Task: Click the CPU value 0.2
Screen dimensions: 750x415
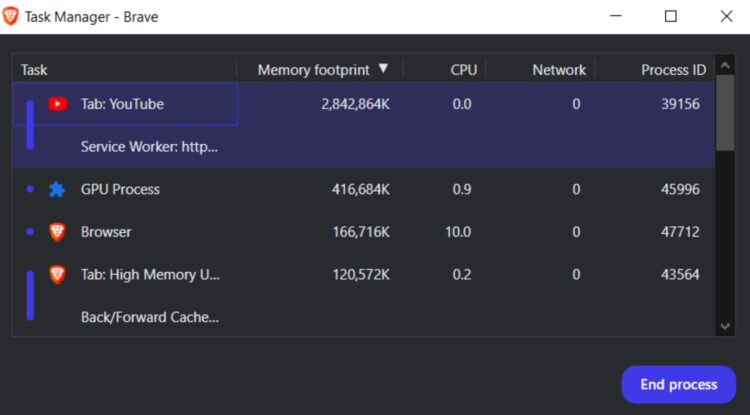Action: [462, 275]
